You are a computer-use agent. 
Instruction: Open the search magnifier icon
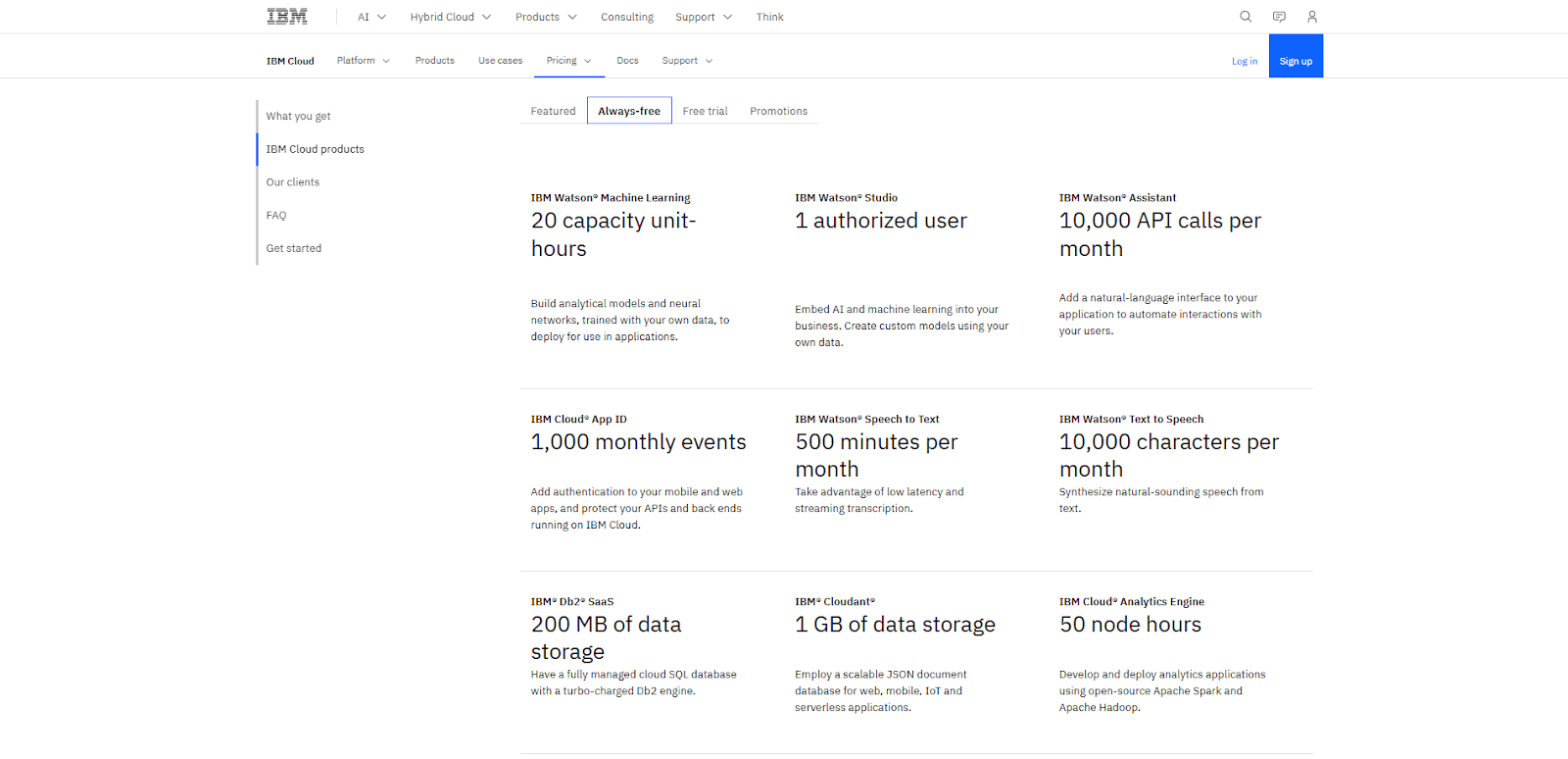1246,17
